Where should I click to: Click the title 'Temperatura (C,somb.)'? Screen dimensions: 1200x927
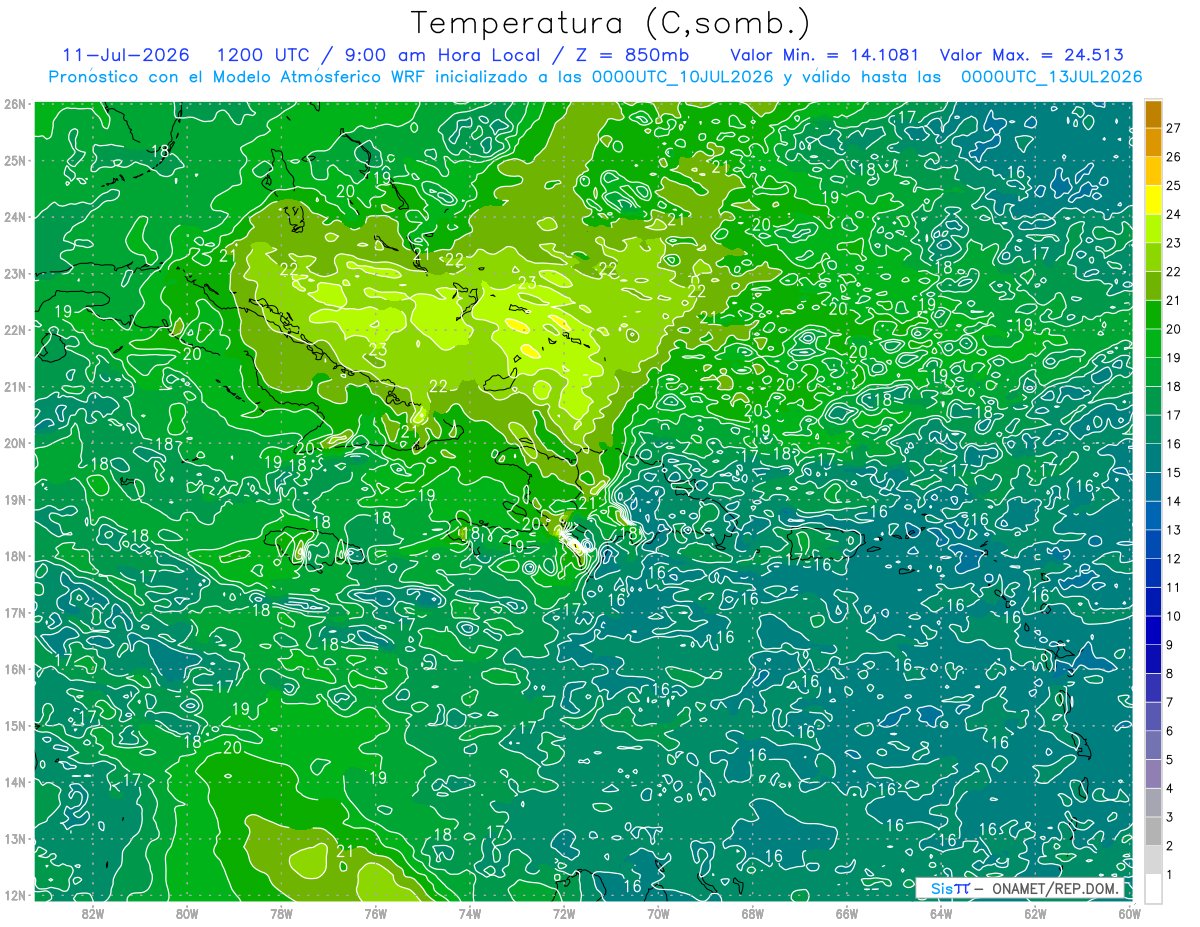[x=610, y=23]
